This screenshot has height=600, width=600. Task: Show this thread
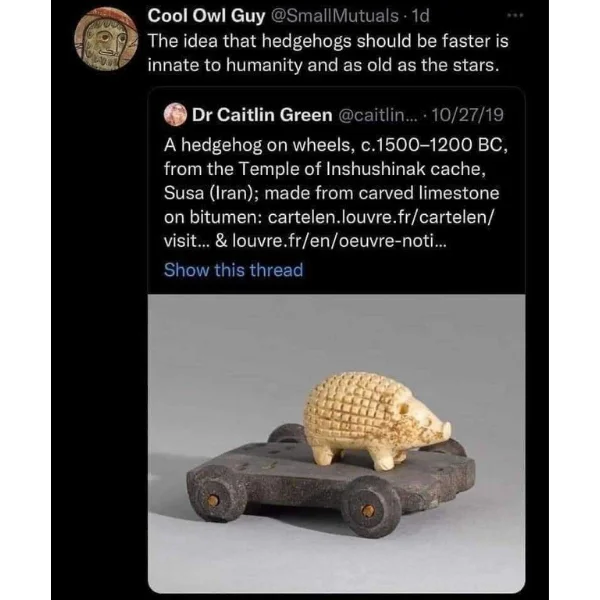point(233,270)
